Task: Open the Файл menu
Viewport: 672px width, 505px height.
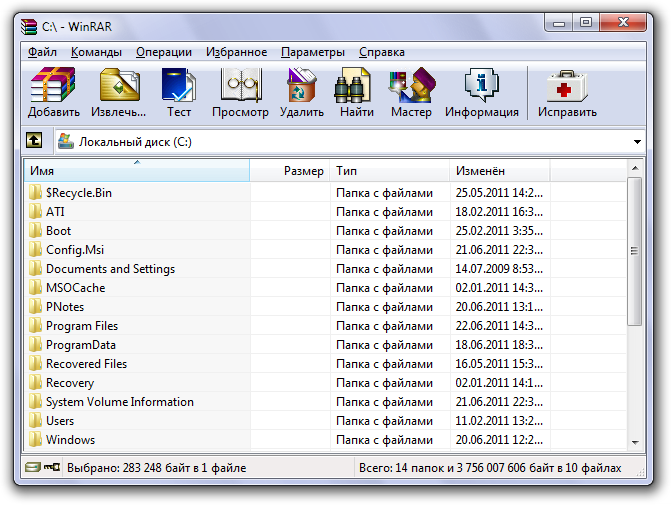Action: point(42,52)
